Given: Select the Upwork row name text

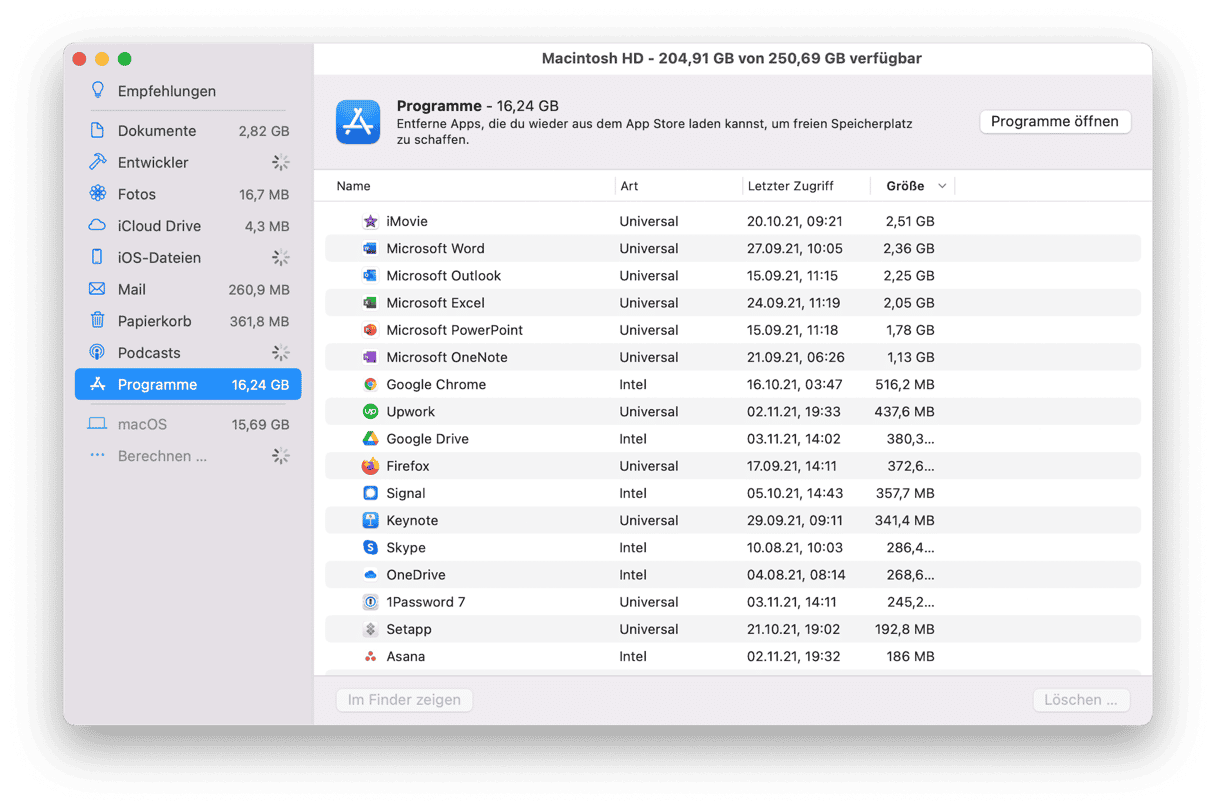Looking at the screenshot, I should click(x=410, y=411).
